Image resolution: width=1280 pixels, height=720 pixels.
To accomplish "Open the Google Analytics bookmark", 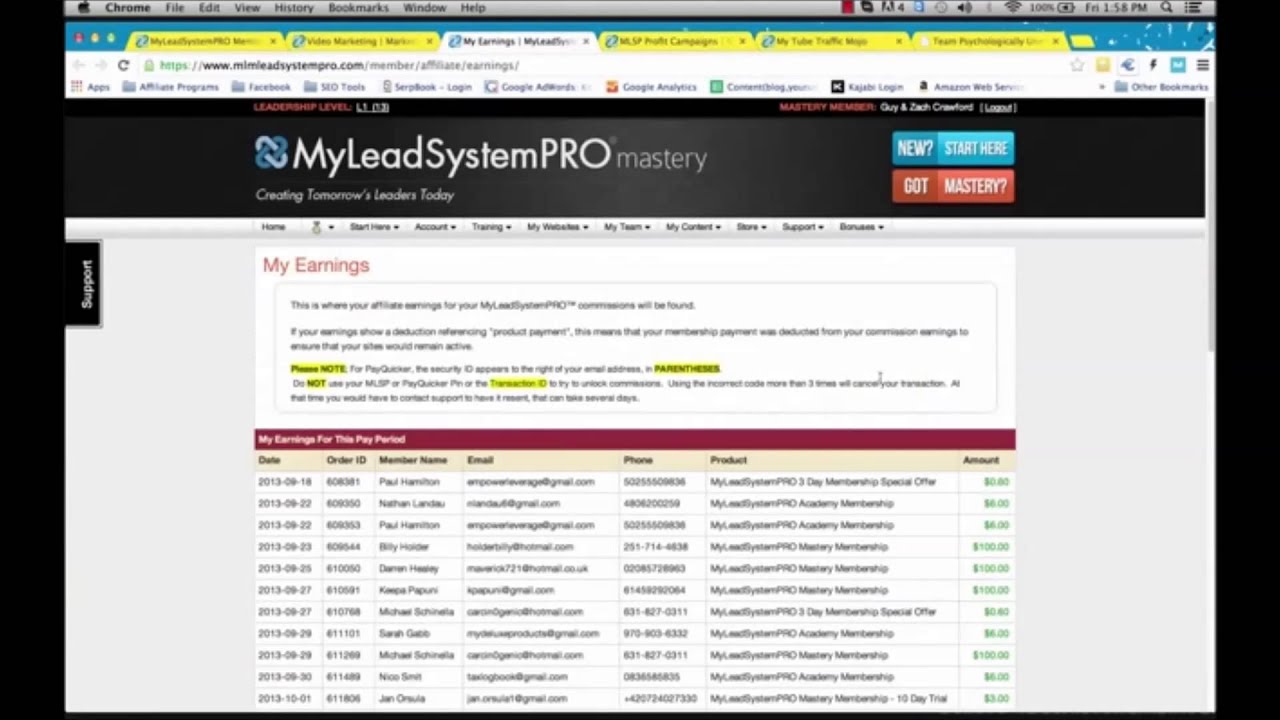I will pos(651,87).
